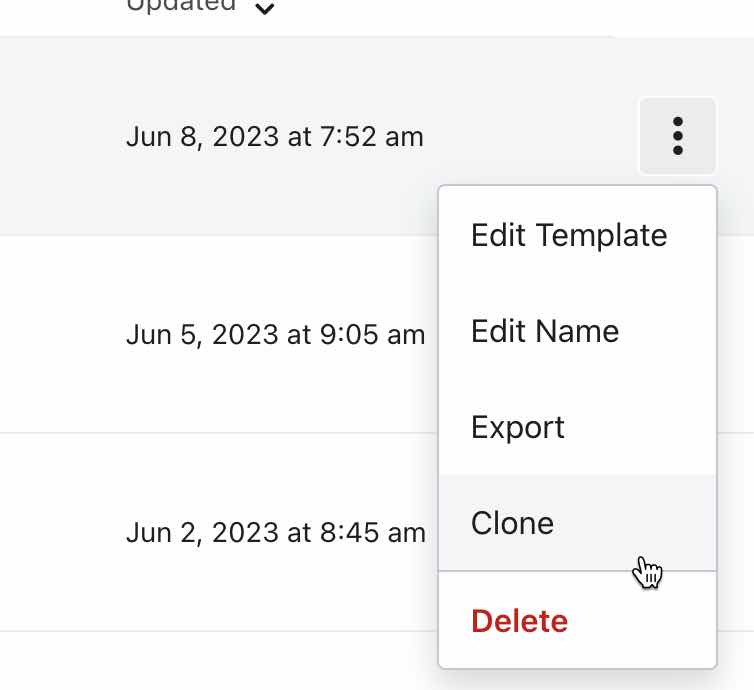Click the empty space right of Edit Name
This screenshot has width=754, height=690.
pyautogui.click(x=670, y=331)
